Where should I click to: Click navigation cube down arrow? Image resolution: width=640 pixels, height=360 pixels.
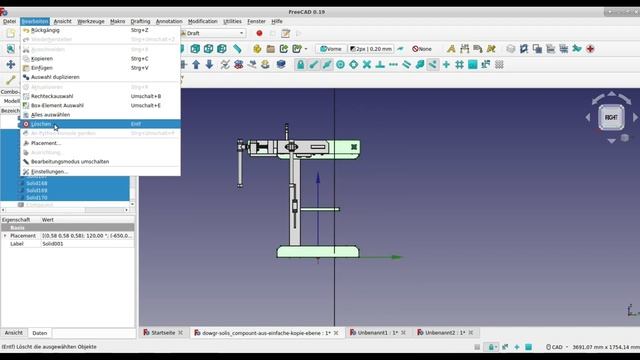point(611,140)
